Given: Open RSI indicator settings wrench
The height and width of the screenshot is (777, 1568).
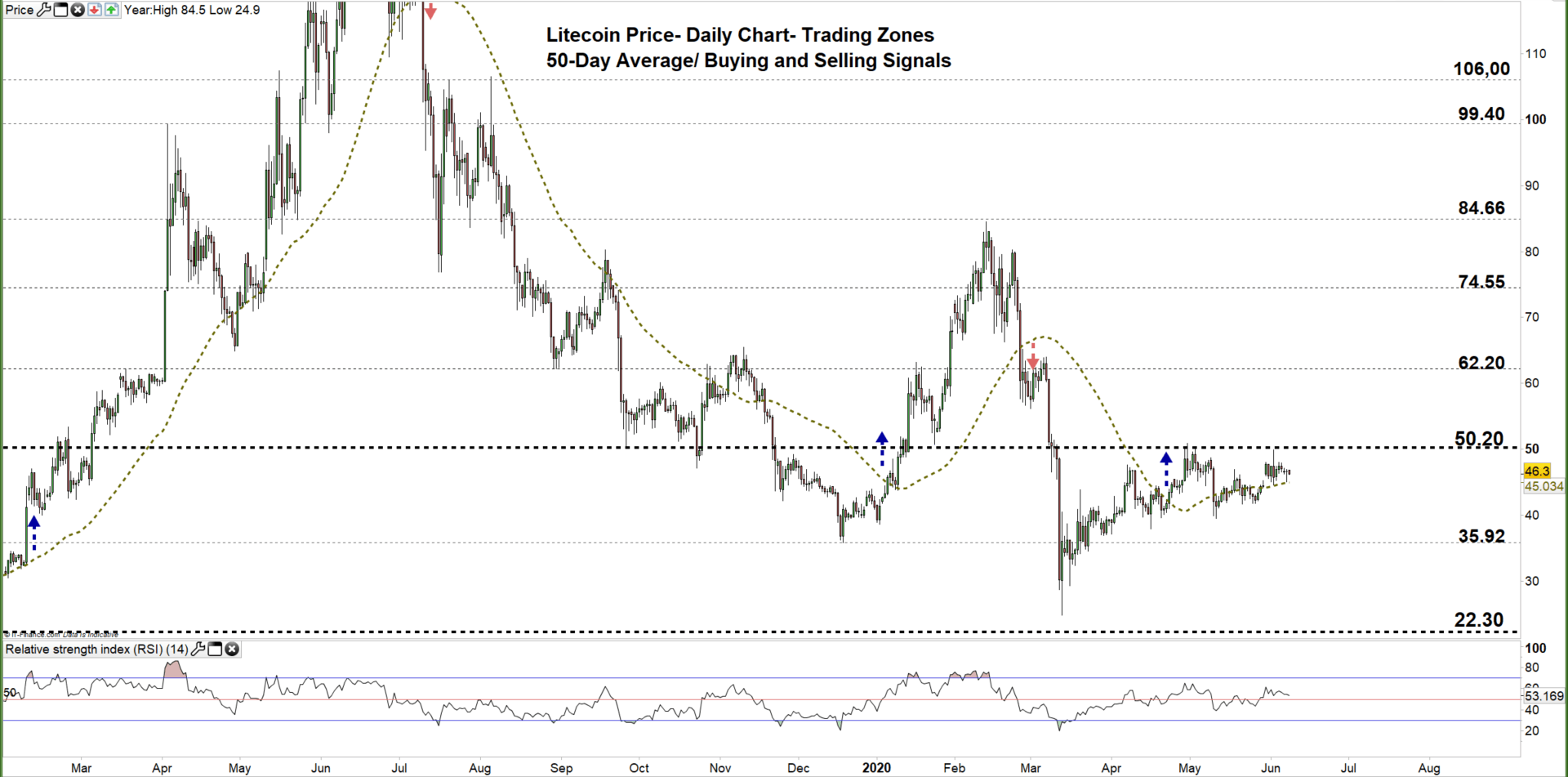Looking at the screenshot, I should click(198, 650).
